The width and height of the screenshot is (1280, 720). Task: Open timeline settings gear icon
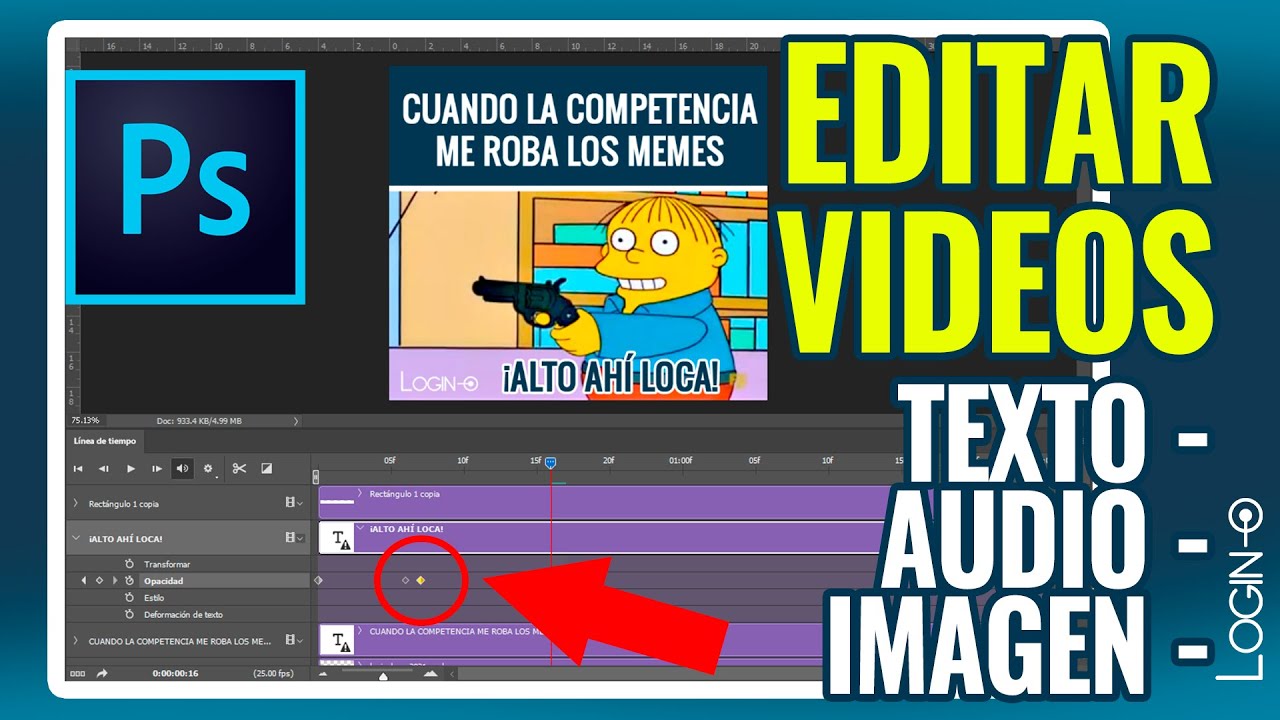point(208,468)
